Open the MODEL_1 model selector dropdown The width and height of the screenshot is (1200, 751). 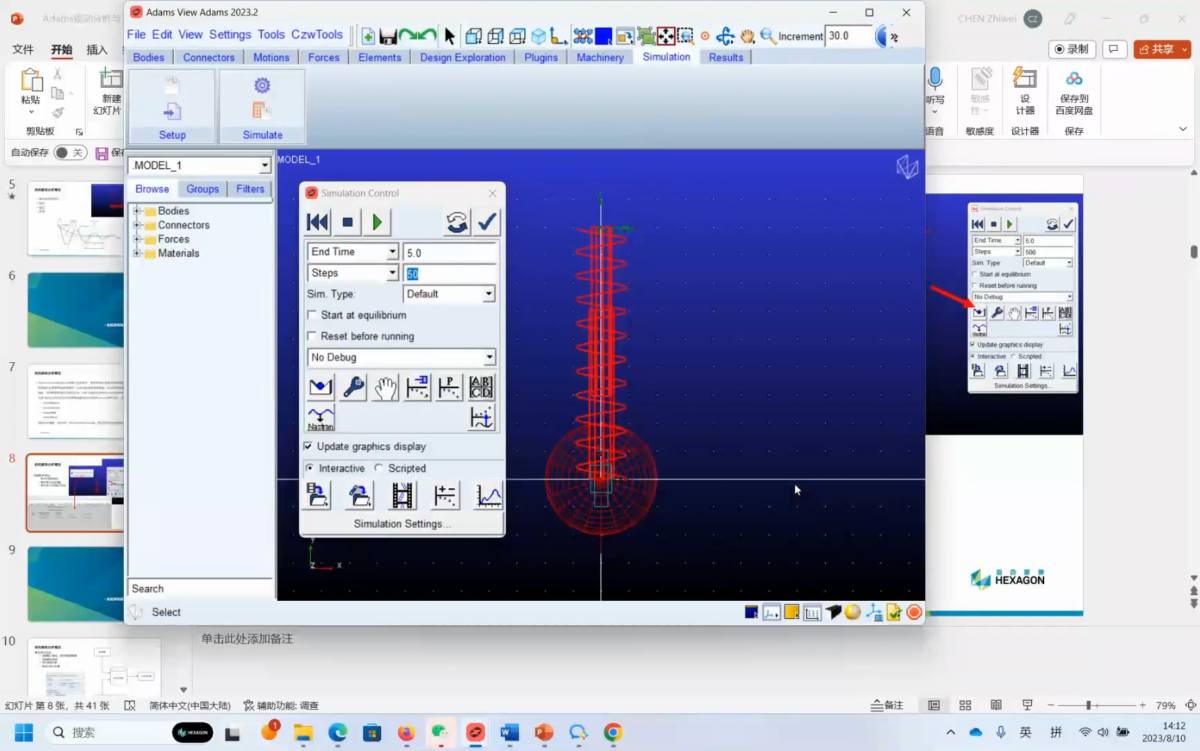[265, 166]
